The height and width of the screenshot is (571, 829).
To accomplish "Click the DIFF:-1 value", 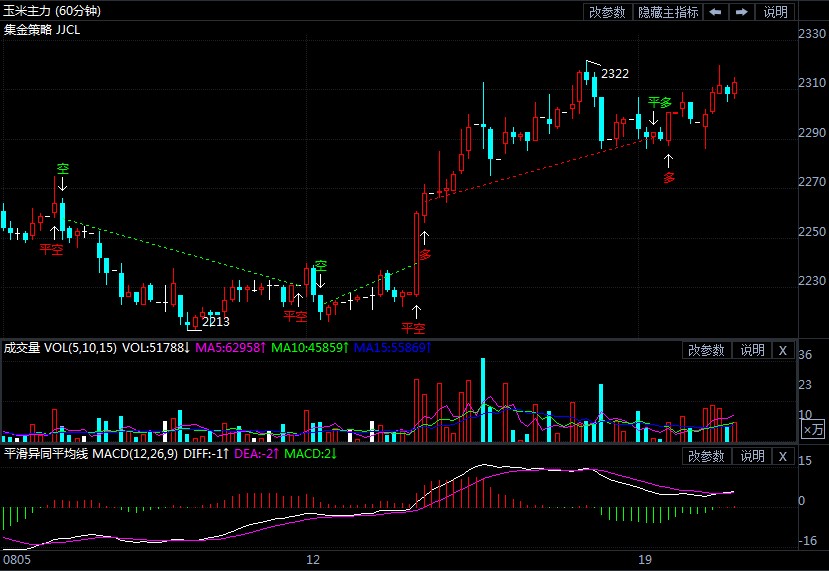I will (206, 454).
